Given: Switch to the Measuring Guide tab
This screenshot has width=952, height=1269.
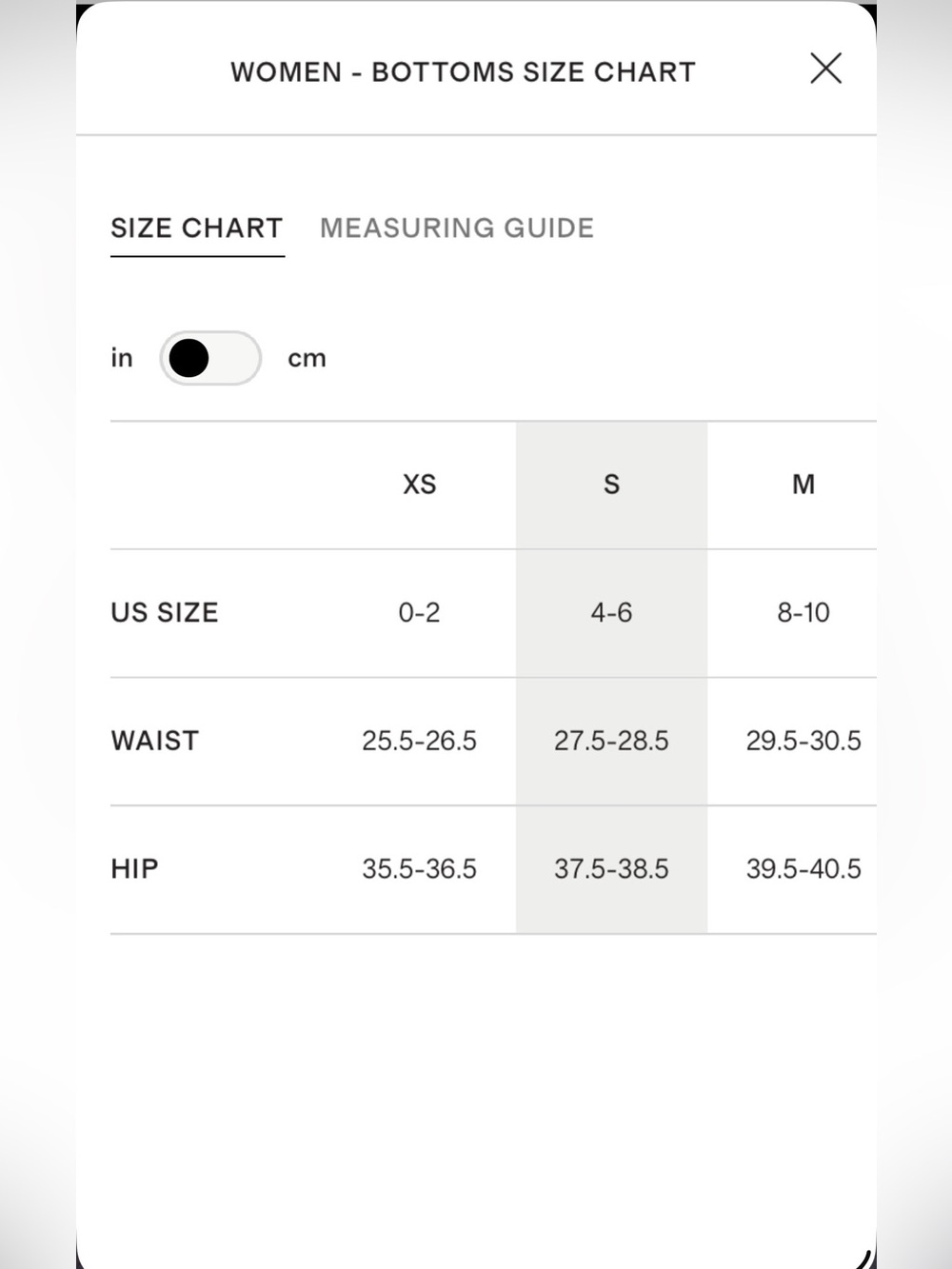Looking at the screenshot, I should (457, 228).
